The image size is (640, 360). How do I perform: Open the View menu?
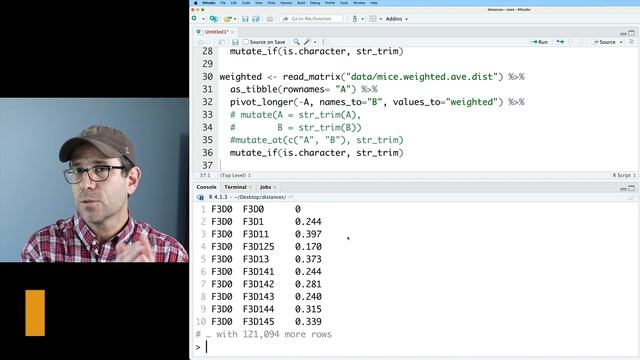point(259,3)
